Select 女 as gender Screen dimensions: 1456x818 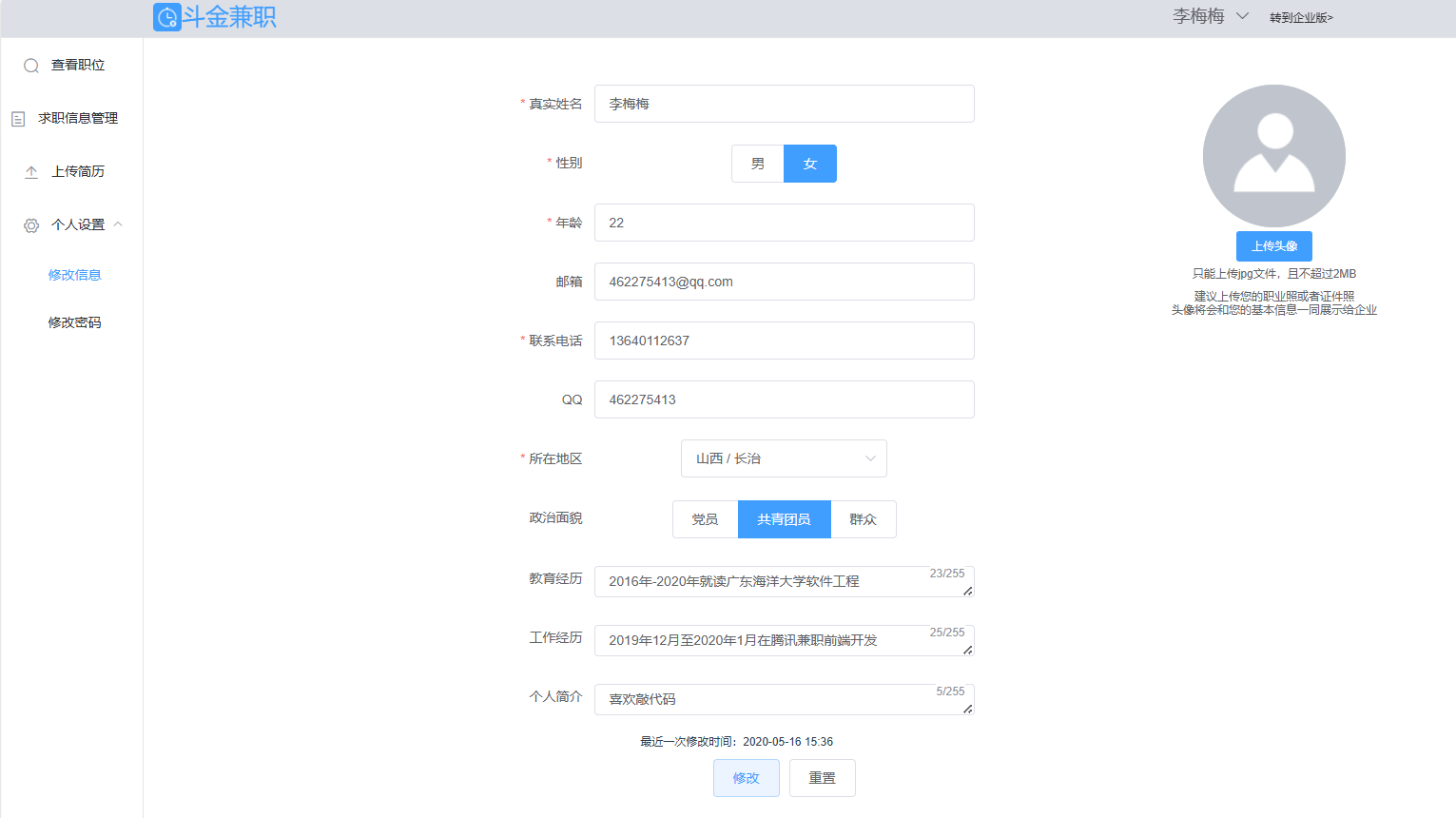coord(810,164)
